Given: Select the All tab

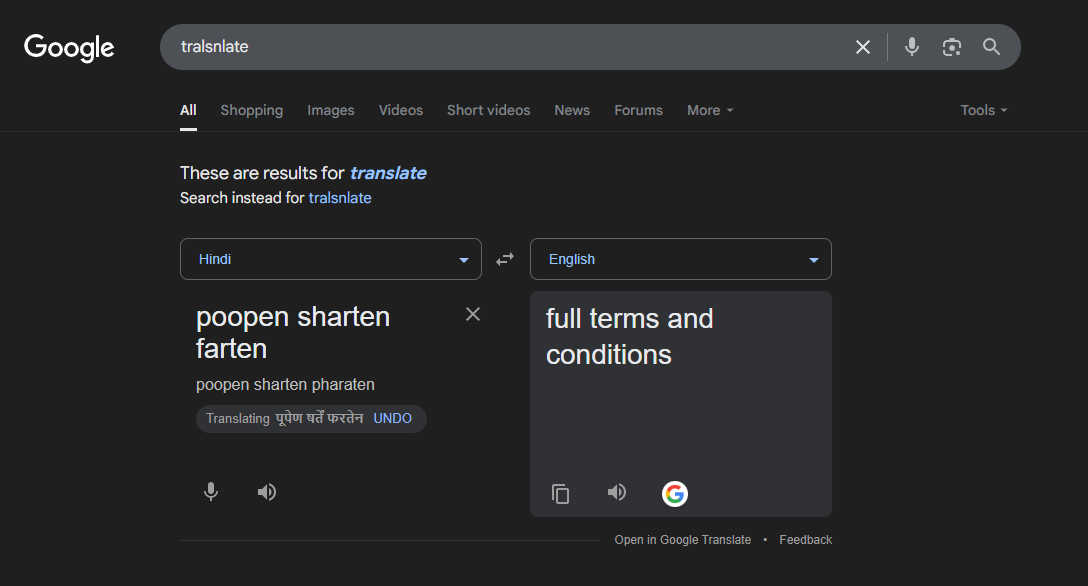Looking at the screenshot, I should pyautogui.click(x=188, y=110).
